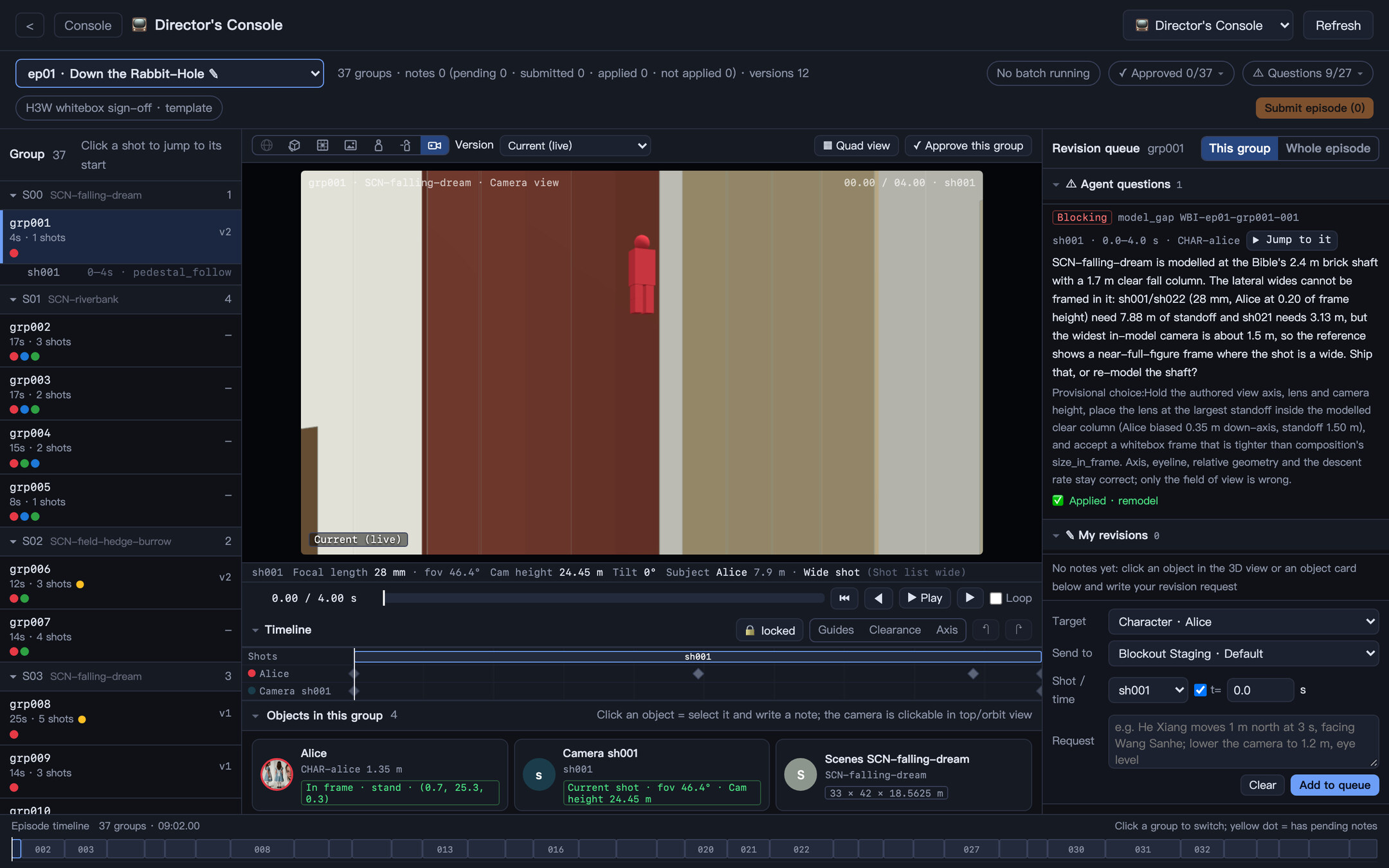Toggle Clearance overlay in timeline
The width and height of the screenshot is (1389, 868).
click(x=895, y=630)
